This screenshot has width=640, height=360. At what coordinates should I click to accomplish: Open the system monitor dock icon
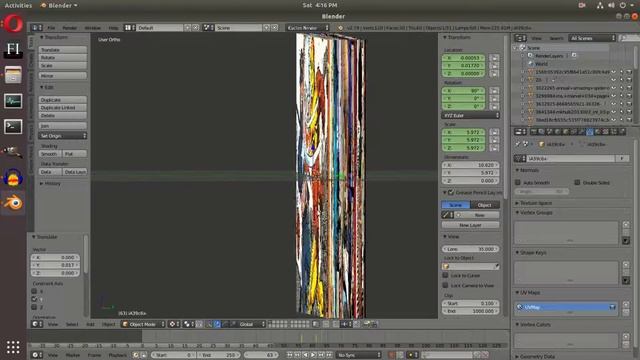[13, 101]
